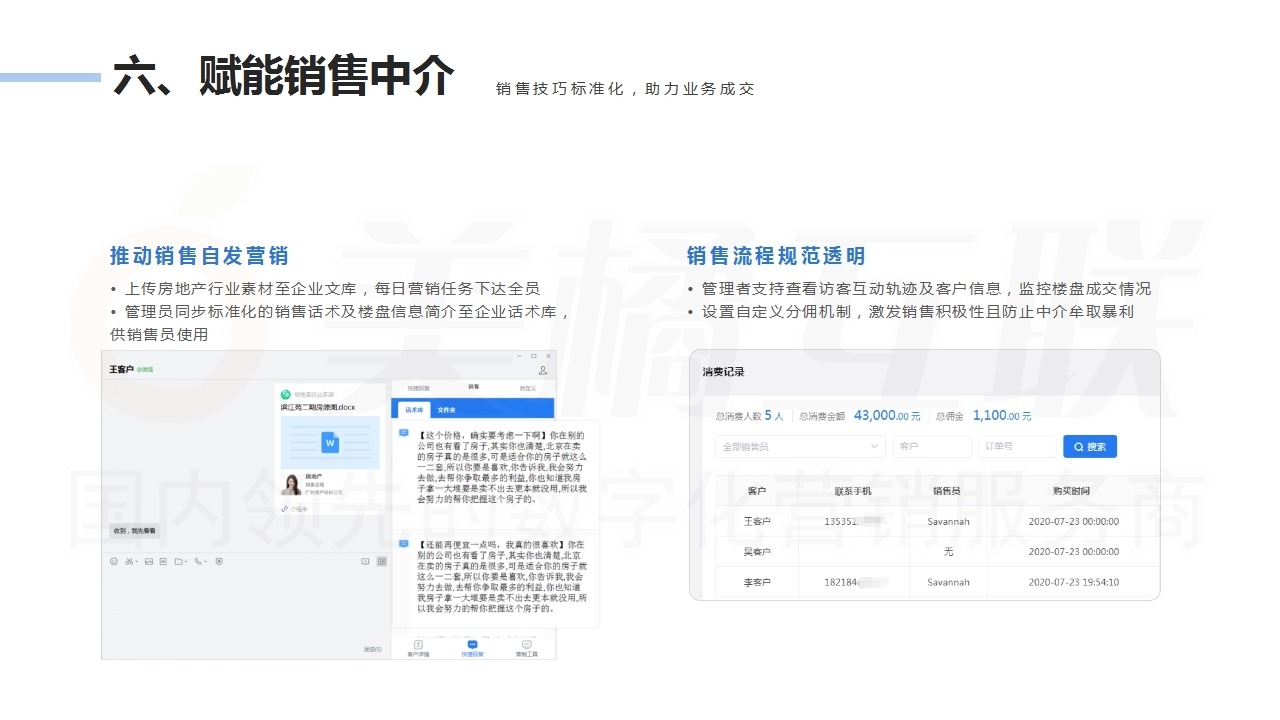
Task: Click the 李客户 row in the table
Action: click(x=938, y=582)
